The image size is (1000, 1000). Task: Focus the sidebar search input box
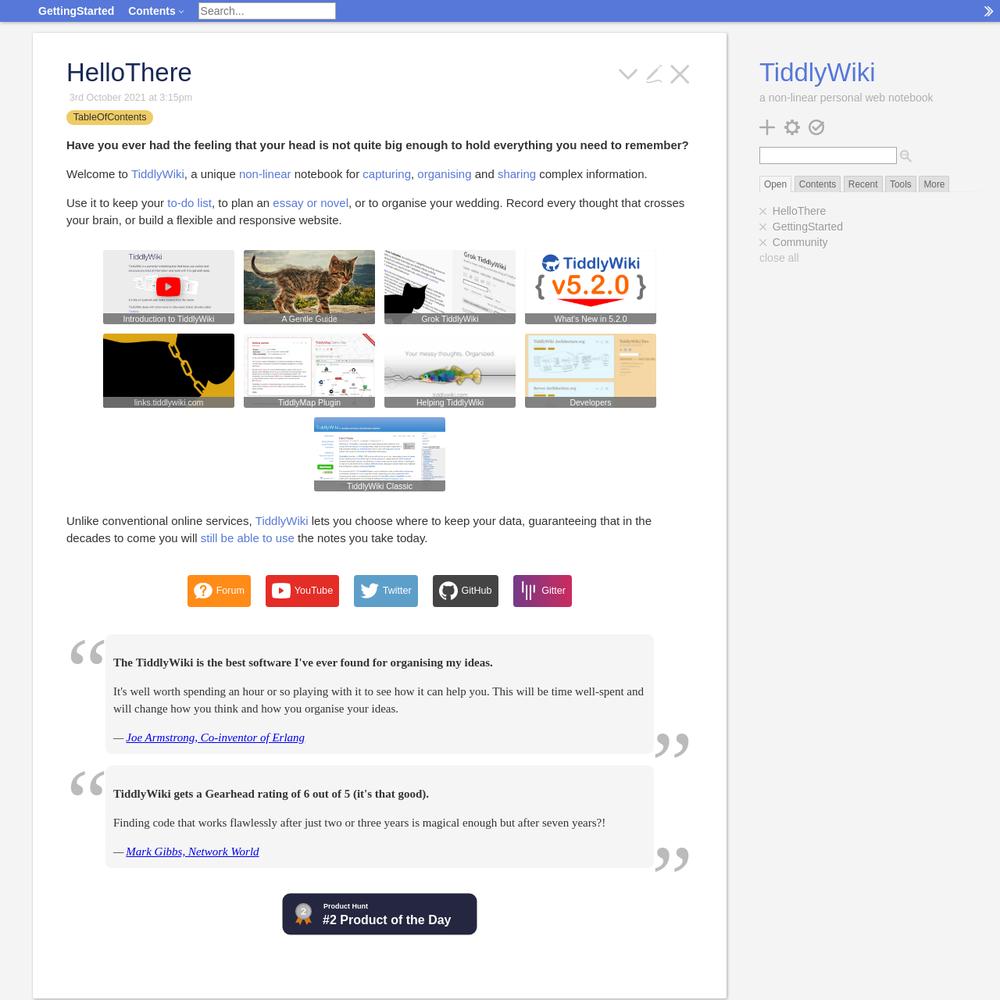tap(827, 156)
